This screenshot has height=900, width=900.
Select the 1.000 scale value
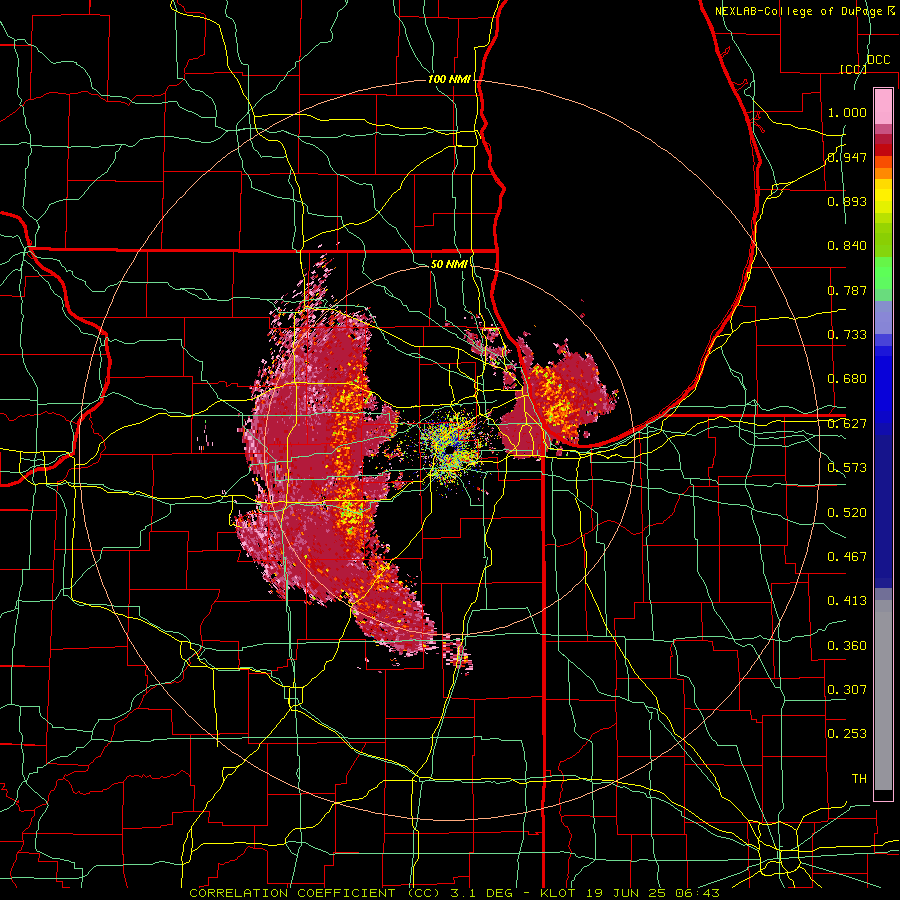coord(847,112)
